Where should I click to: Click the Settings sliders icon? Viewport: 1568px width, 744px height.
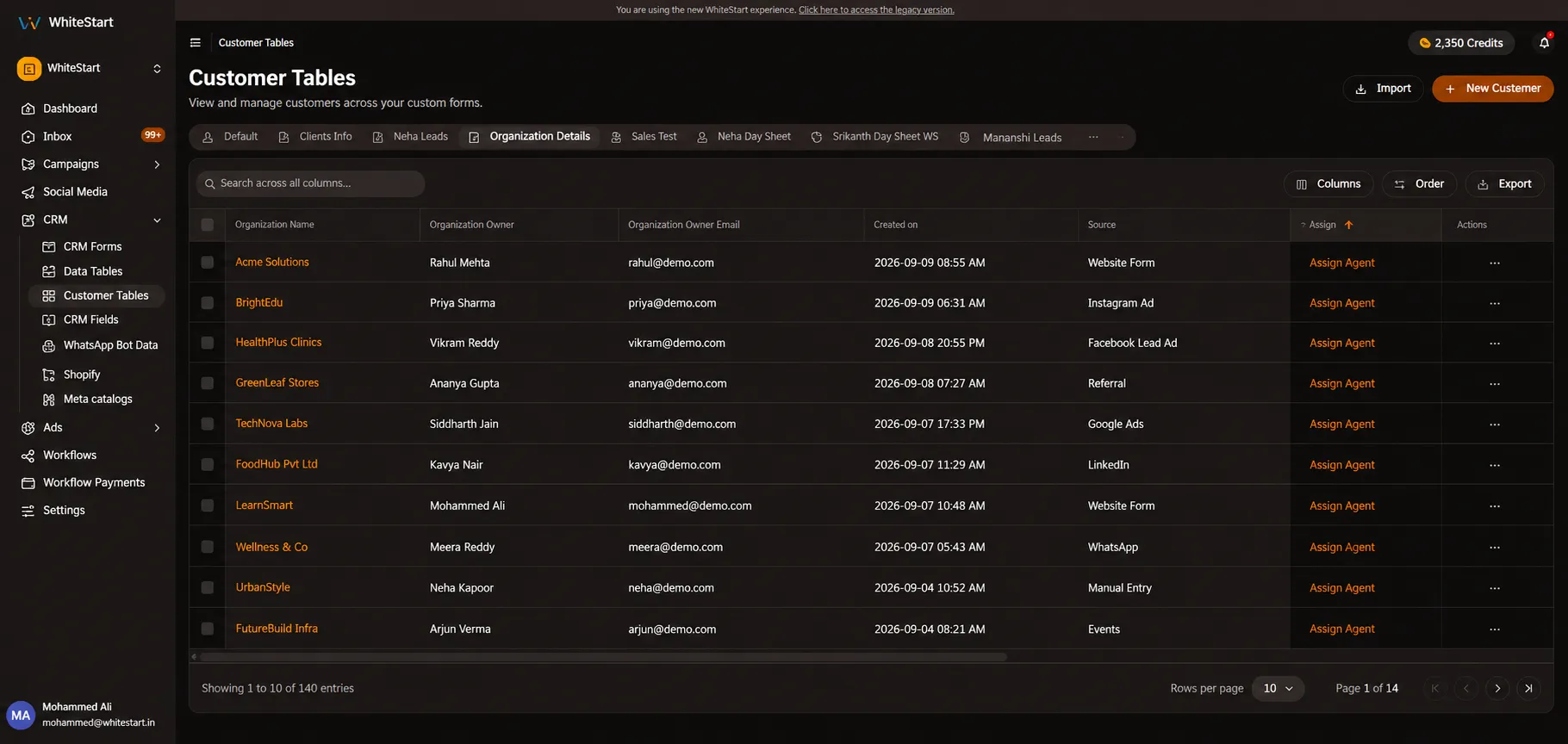coord(28,511)
